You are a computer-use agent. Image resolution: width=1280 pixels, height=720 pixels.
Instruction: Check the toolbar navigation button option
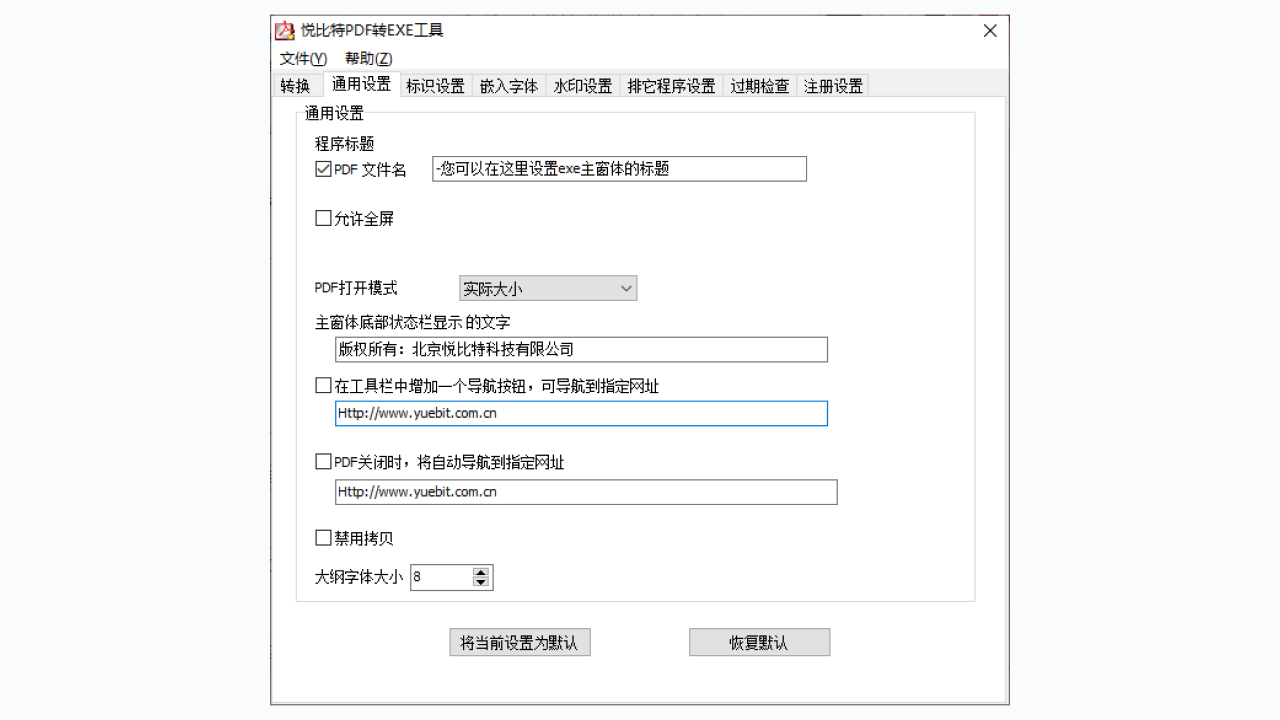[323, 384]
